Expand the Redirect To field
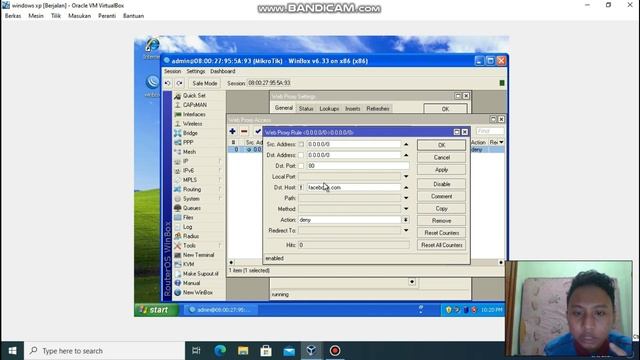The width and height of the screenshot is (640, 360). coord(406,231)
